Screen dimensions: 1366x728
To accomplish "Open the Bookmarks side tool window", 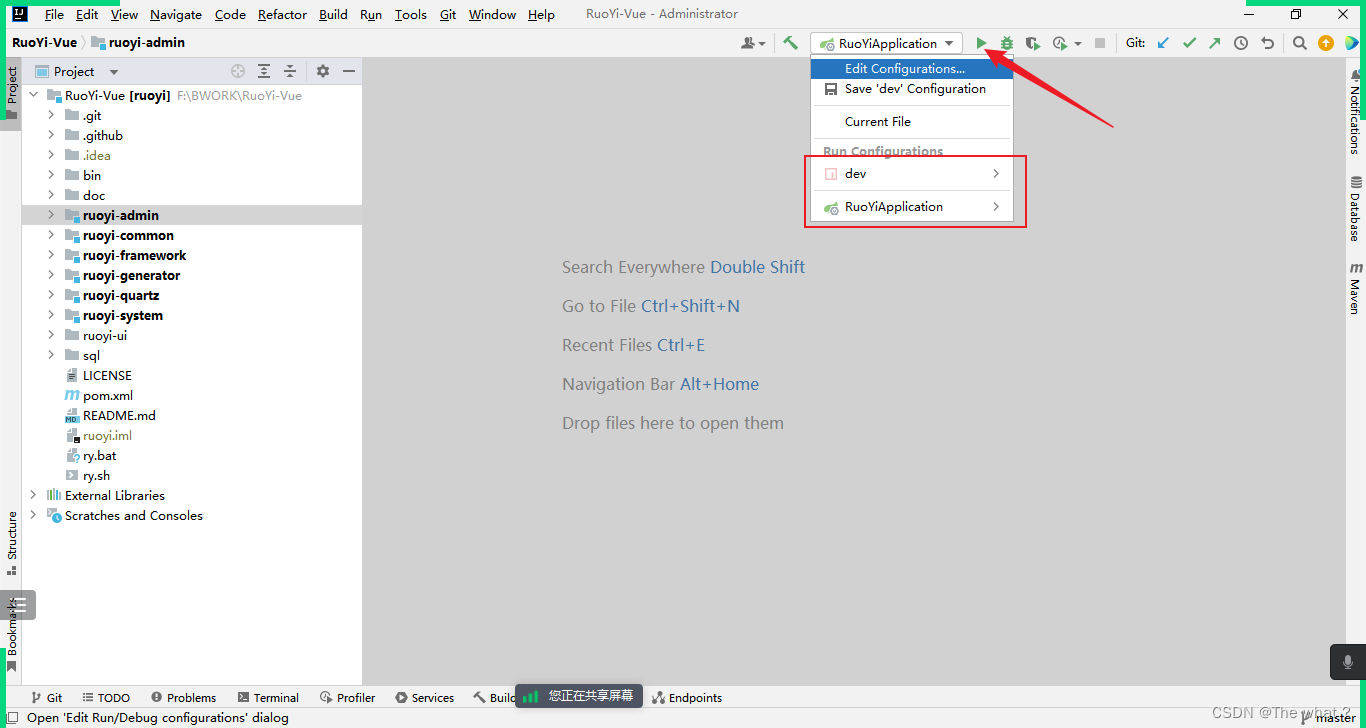I will (x=12, y=635).
